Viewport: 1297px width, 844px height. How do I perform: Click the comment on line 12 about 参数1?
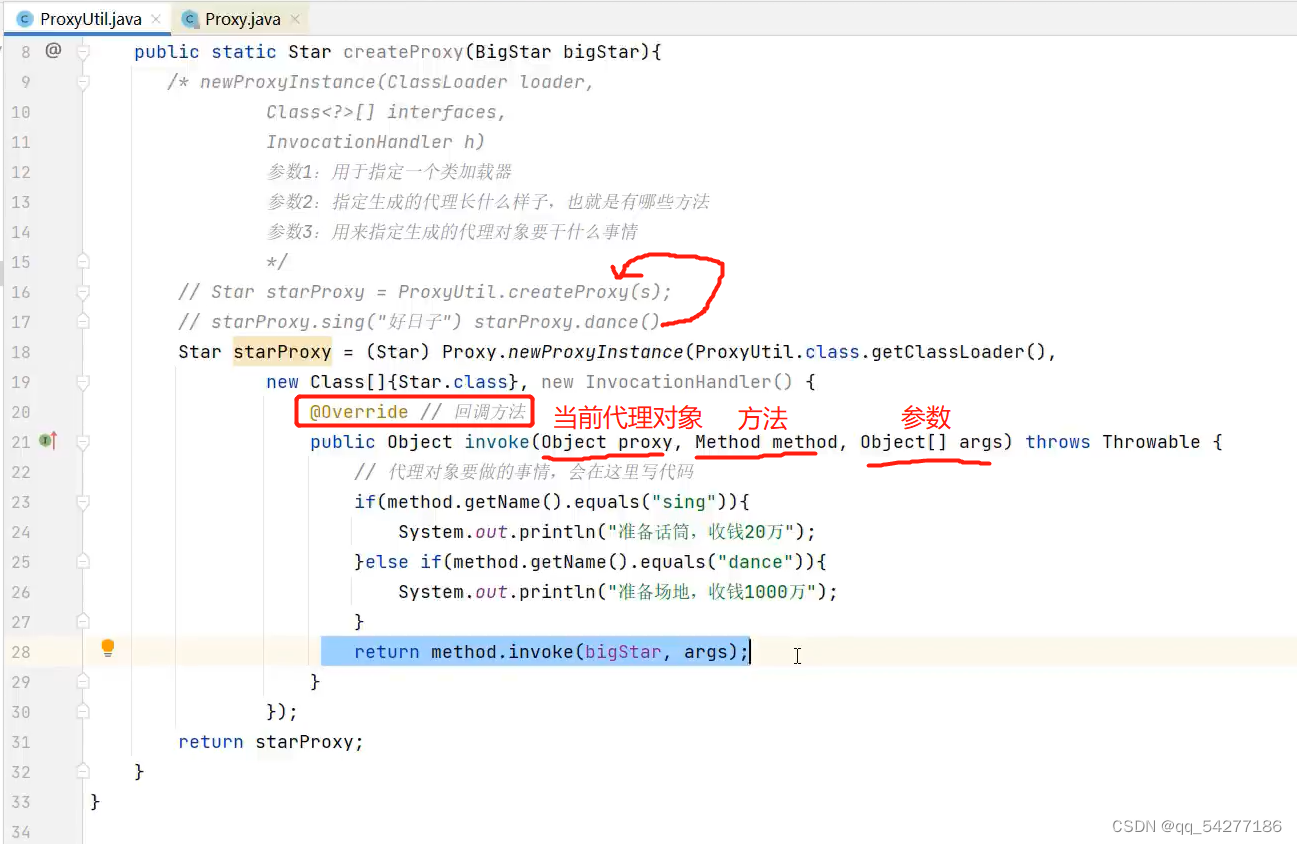(x=389, y=172)
